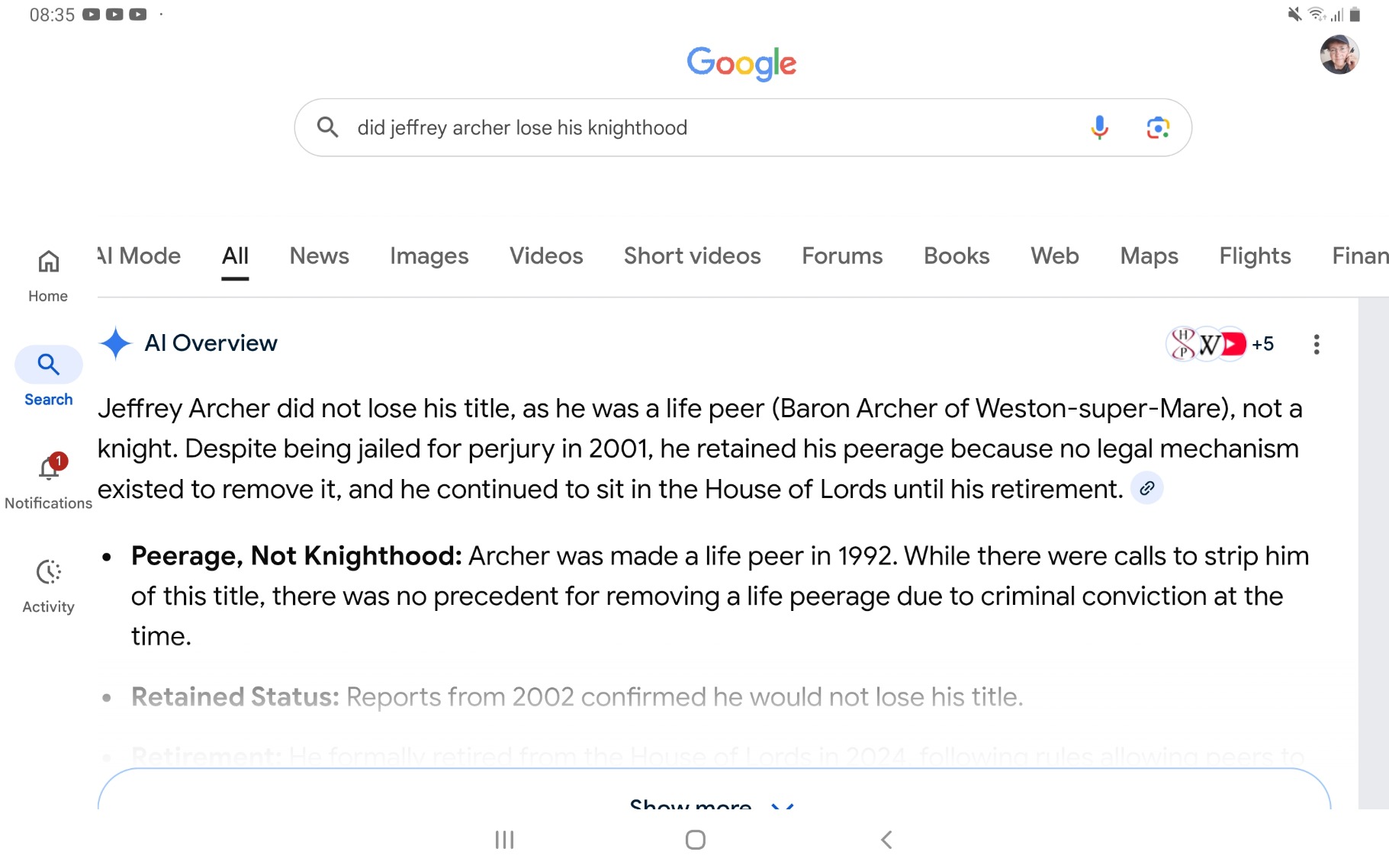Click the Google logo

coord(741,63)
